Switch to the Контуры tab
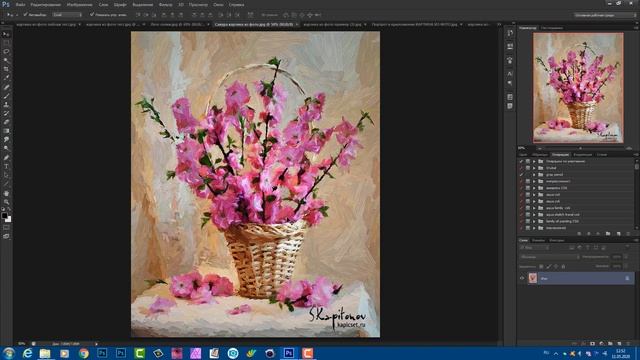 (556, 240)
